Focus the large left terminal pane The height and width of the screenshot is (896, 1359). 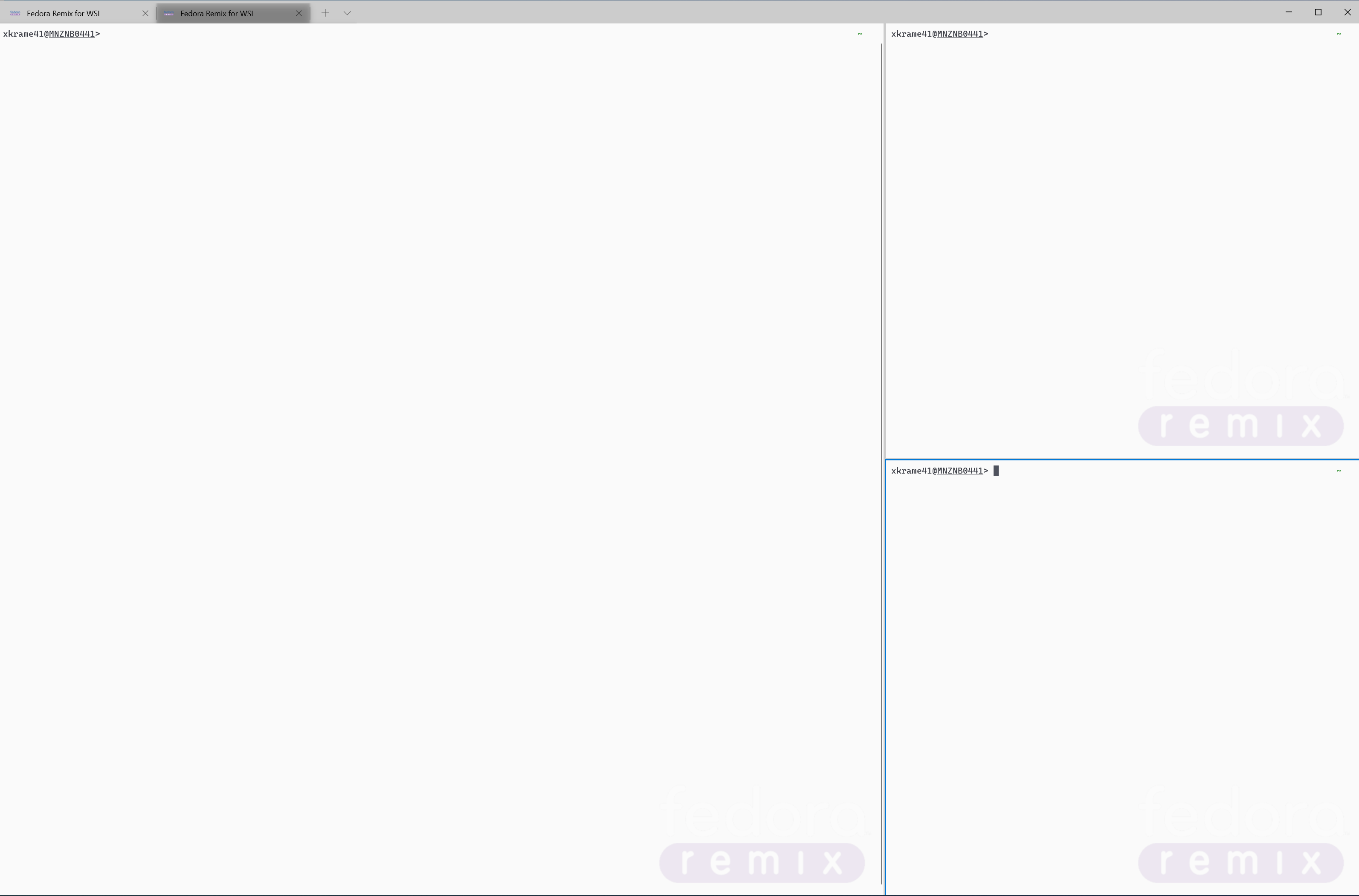click(x=400, y=400)
